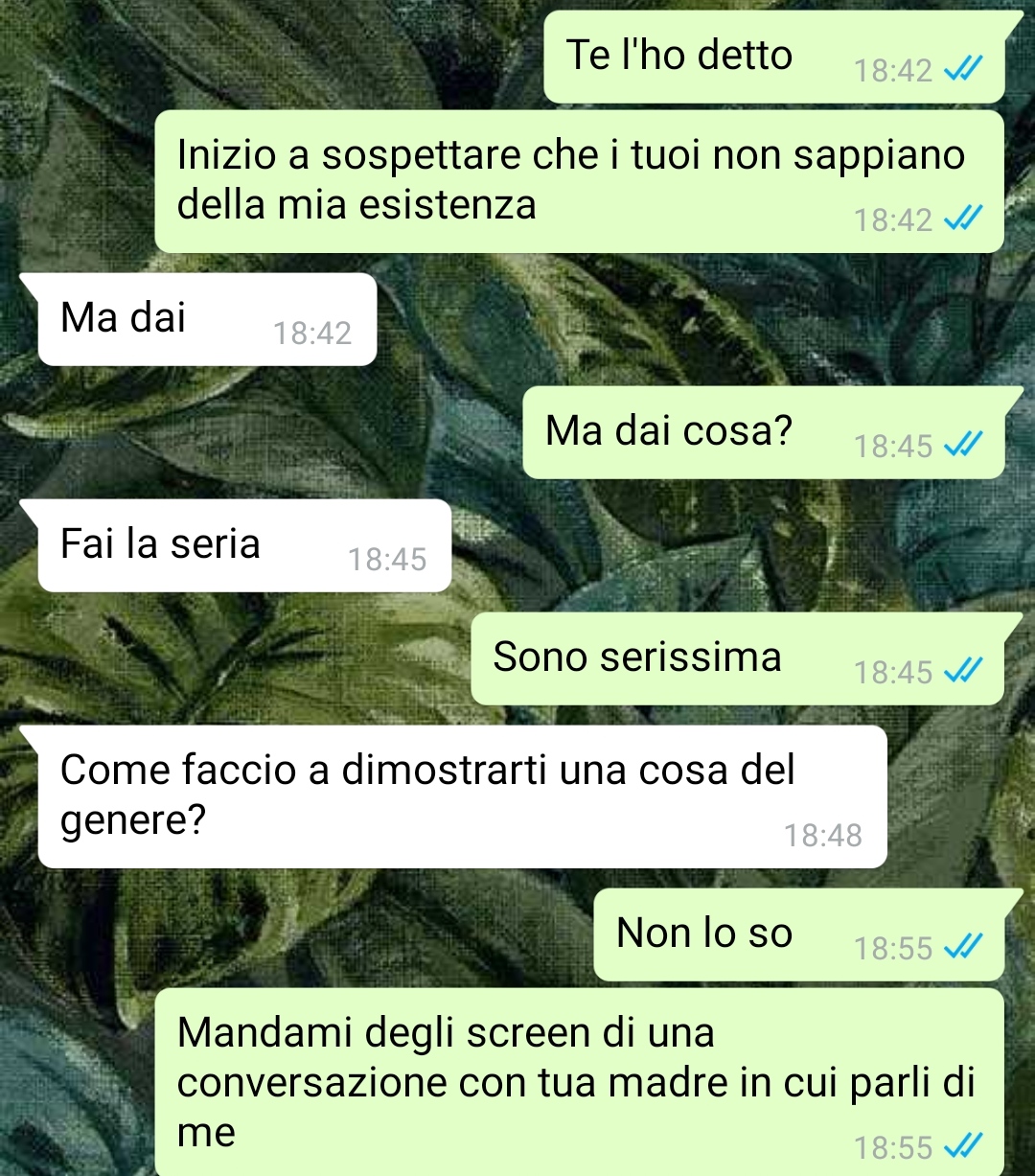Select the "Fai la seria" message

(244, 545)
